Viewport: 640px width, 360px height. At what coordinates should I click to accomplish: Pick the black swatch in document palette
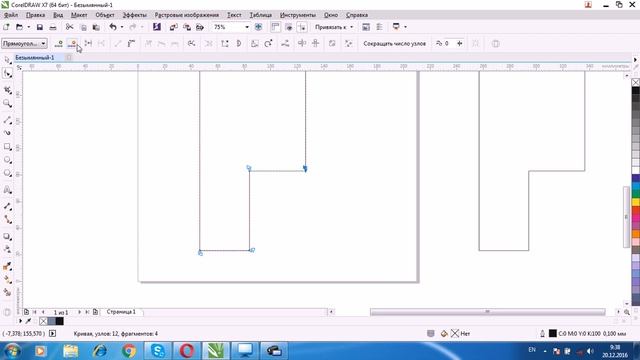60,321
